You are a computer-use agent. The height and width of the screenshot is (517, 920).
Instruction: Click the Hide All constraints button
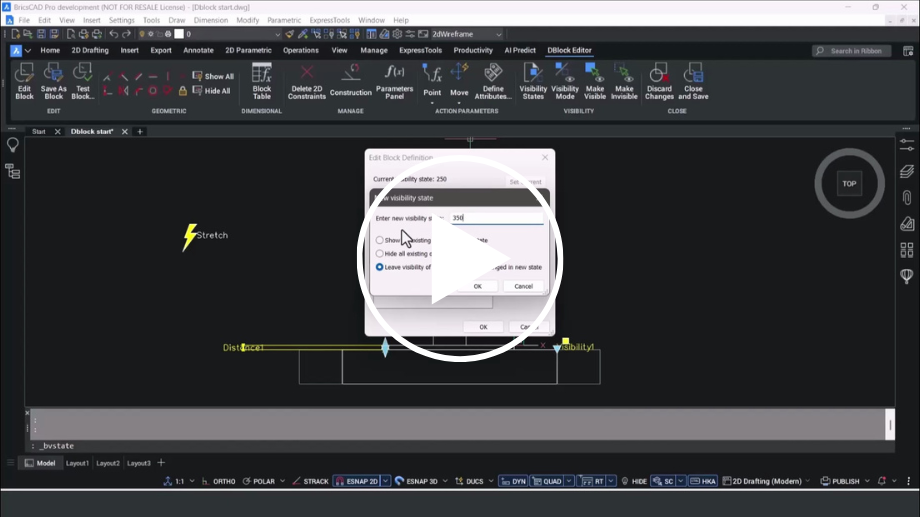(211, 91)
